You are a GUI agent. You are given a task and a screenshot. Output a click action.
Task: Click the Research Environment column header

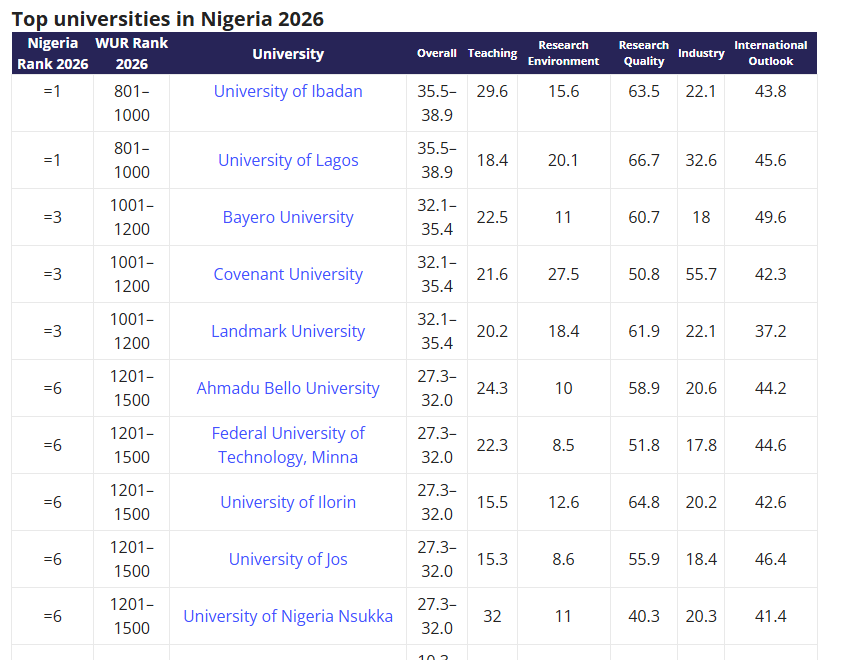pyautogui.click(x=563, y=53)
